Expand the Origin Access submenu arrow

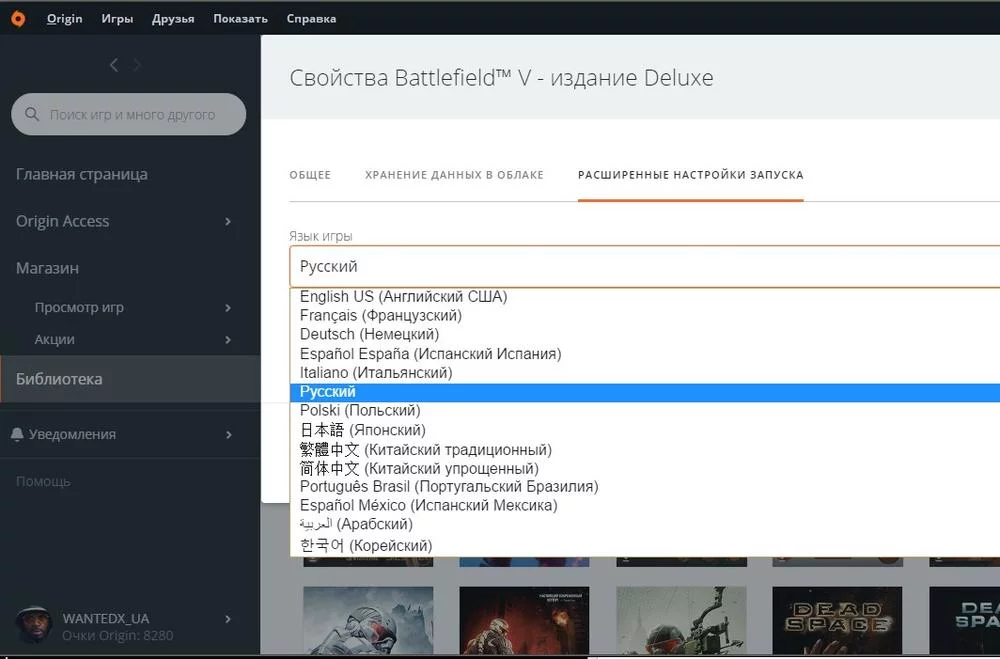[228, 221]
